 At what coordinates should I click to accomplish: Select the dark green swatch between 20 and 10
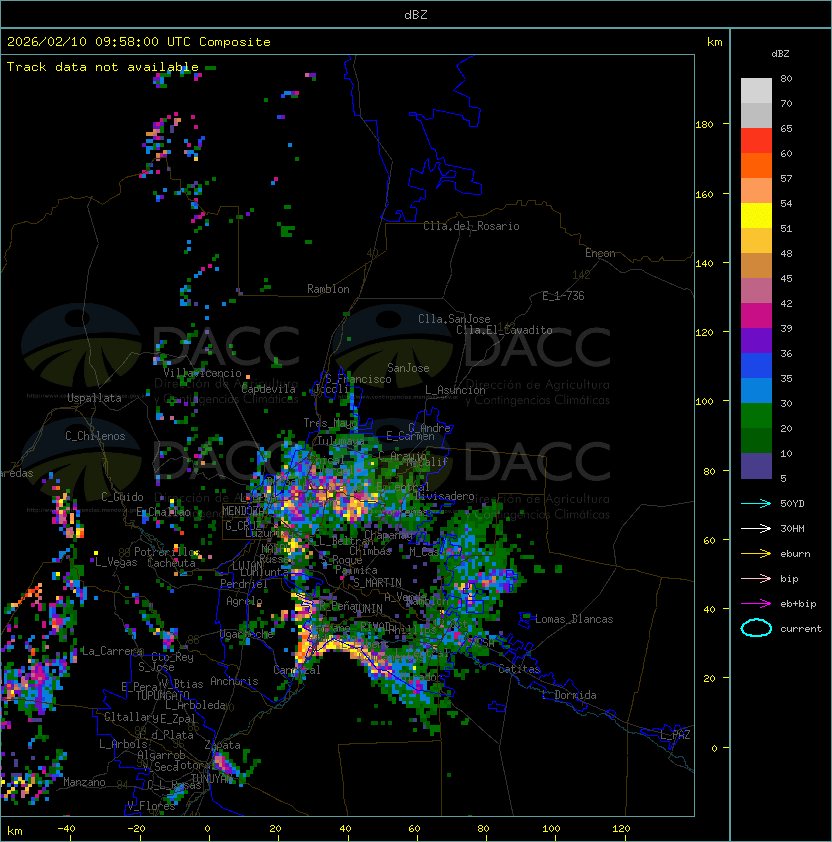(x=756, y=440)
